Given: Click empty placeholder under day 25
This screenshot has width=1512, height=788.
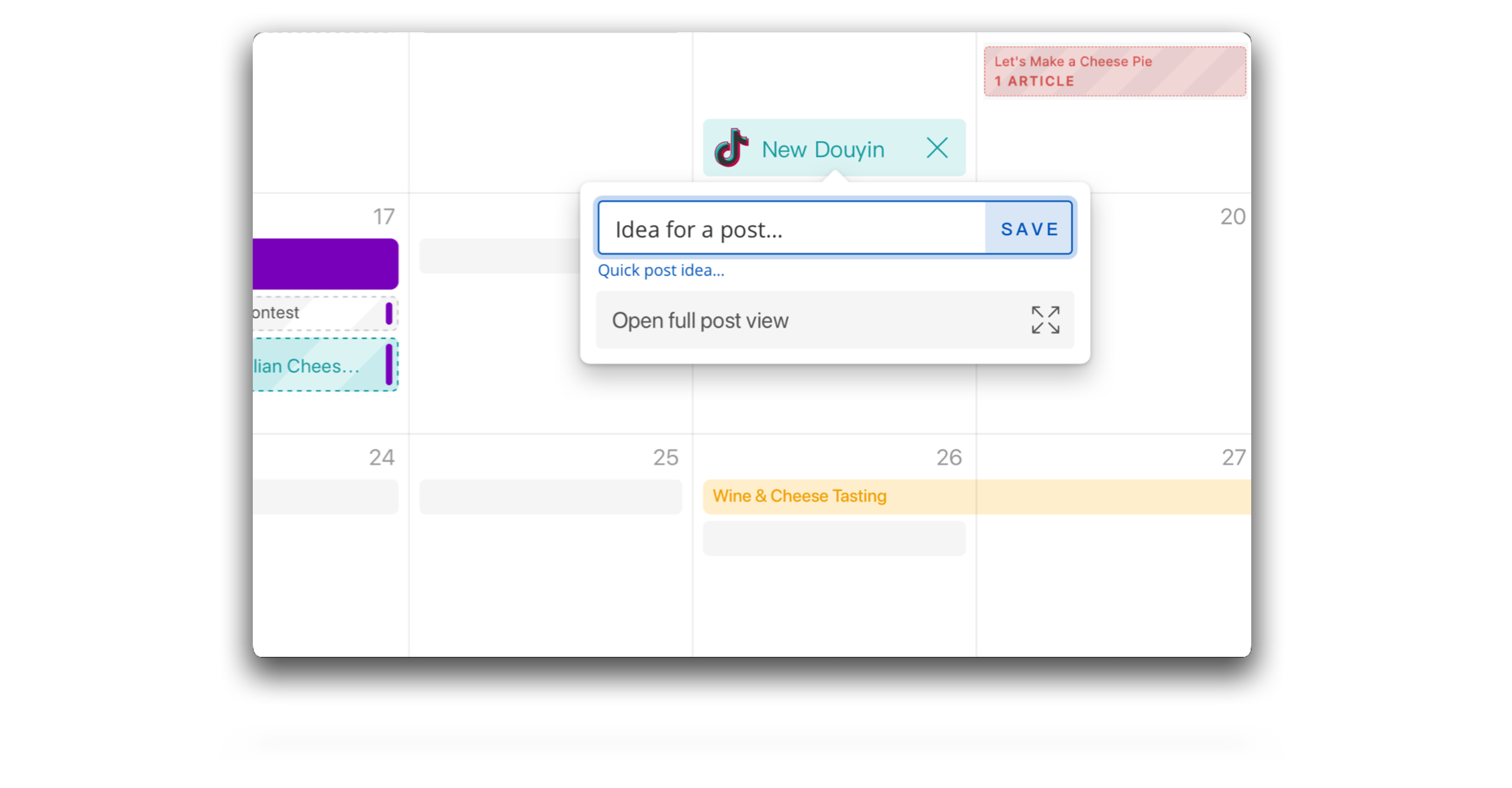Looking at the screenshot, I should coord(550,497).
